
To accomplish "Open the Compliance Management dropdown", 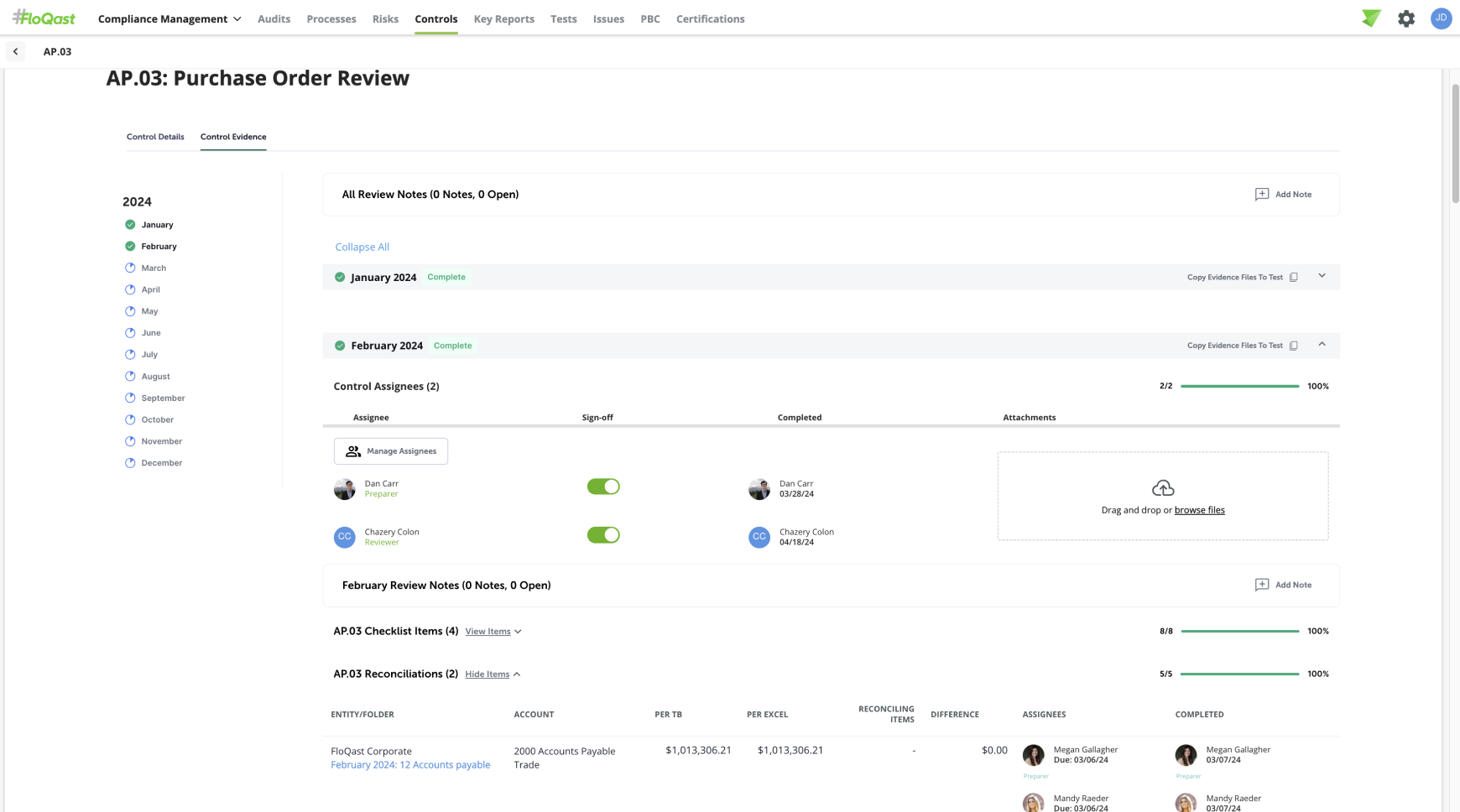I will (169, 18).
